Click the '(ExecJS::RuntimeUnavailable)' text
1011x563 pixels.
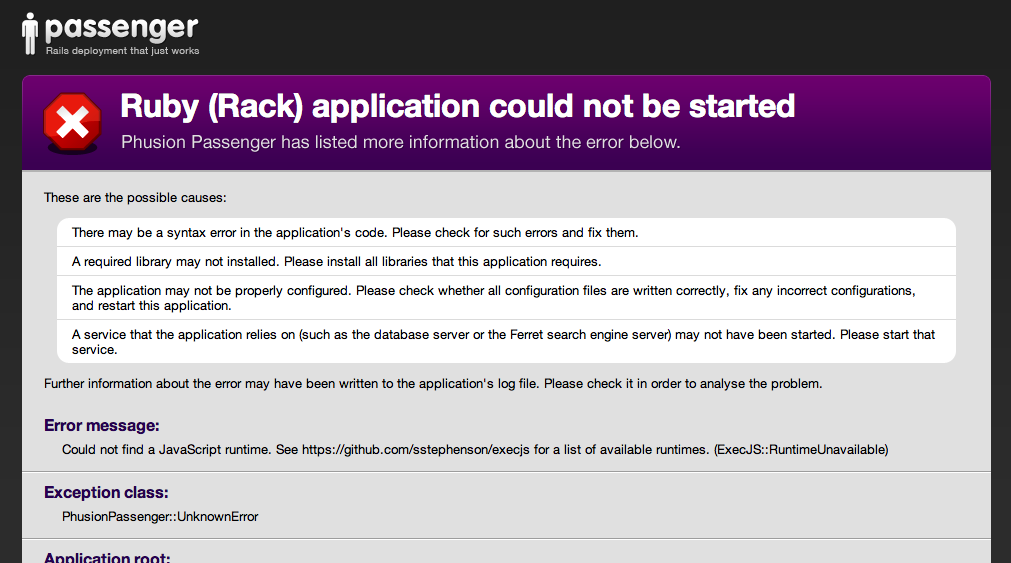[x=801, y=449]
